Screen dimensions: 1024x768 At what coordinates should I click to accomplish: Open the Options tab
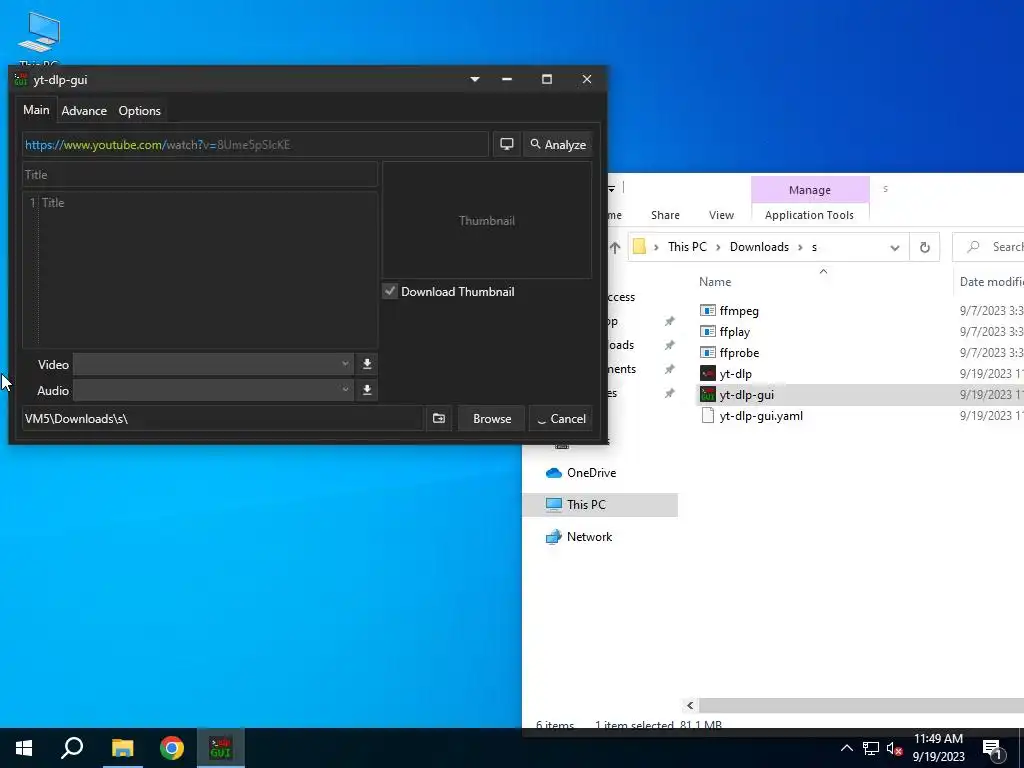(x=140, y=111)
